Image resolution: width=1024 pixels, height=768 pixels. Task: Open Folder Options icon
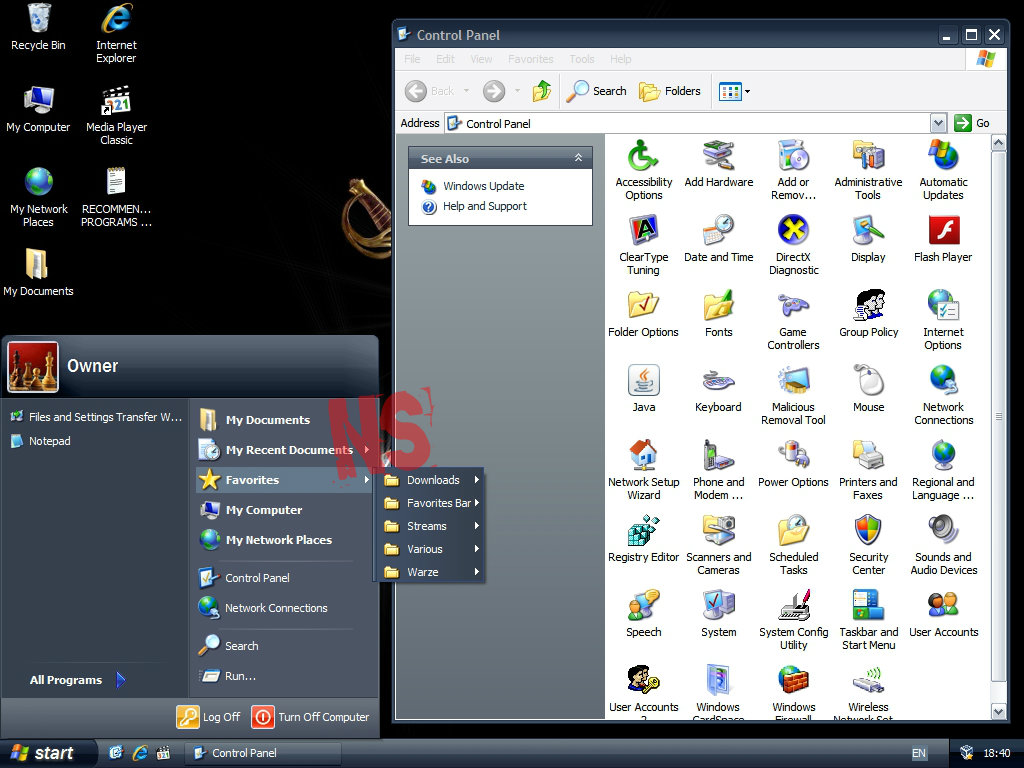pyautogui.click(x=643, y=314)
